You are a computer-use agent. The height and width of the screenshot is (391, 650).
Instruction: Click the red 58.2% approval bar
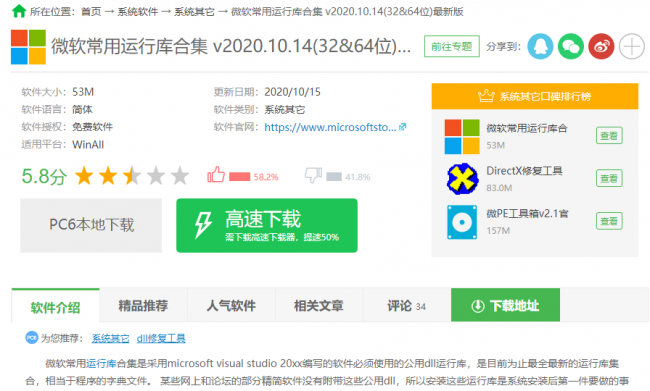coord(240,177)
